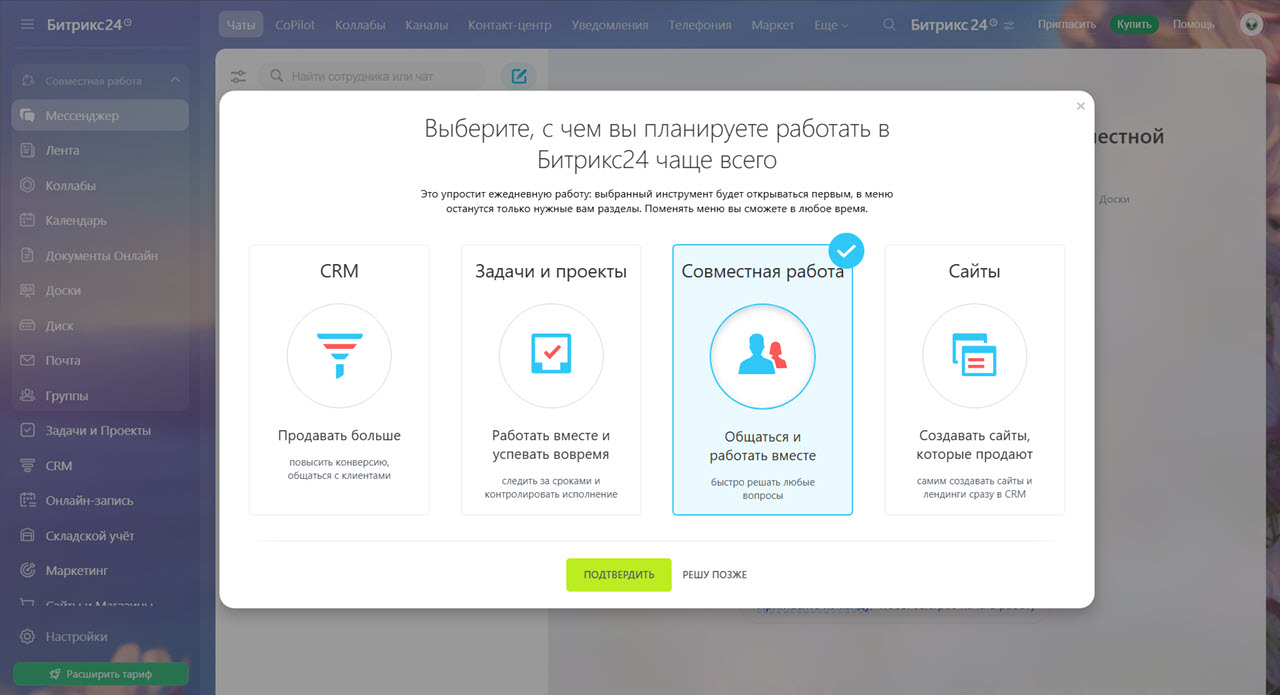Select the Задачи и проекты option card

pyautogui.click(x=551, y=380)
